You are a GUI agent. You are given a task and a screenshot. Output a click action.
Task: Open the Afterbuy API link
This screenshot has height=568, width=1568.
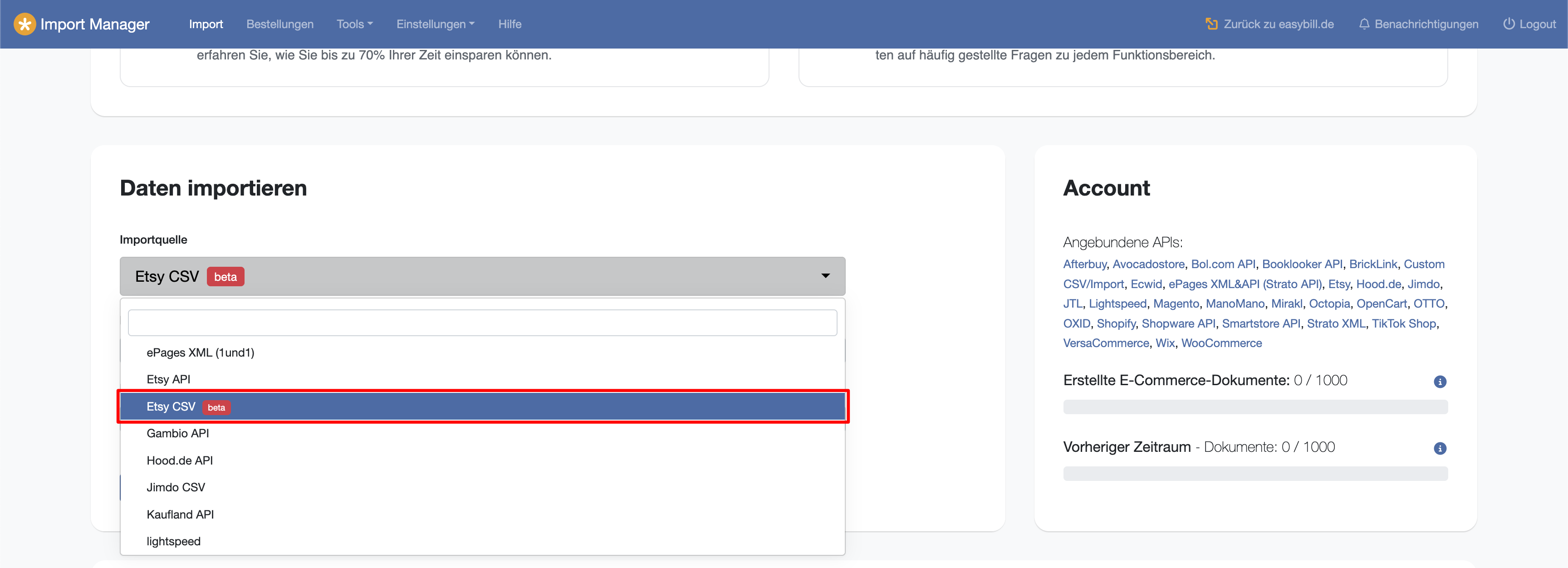(x=1085, y=264)
